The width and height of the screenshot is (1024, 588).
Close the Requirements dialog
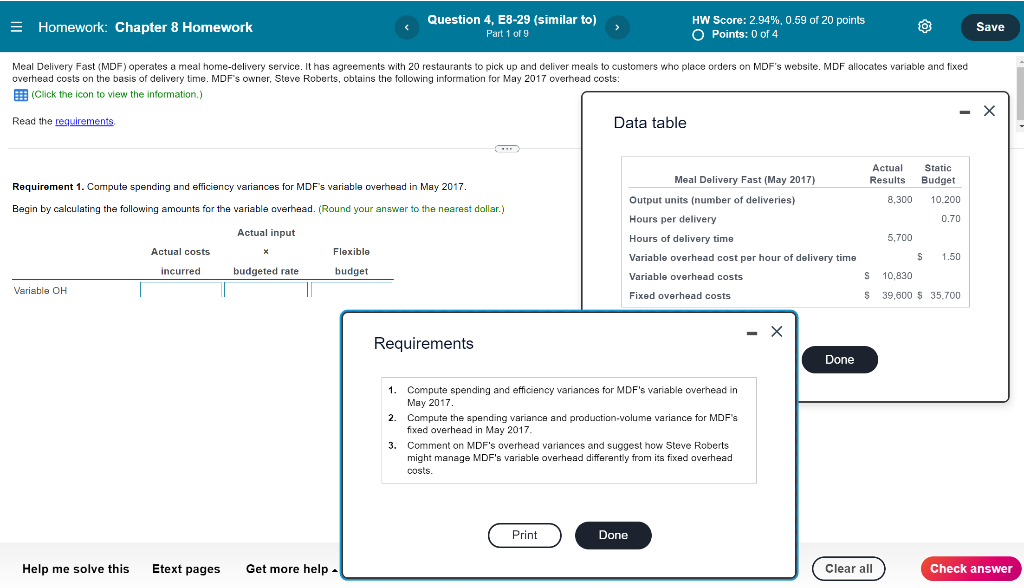pos(776,331)
